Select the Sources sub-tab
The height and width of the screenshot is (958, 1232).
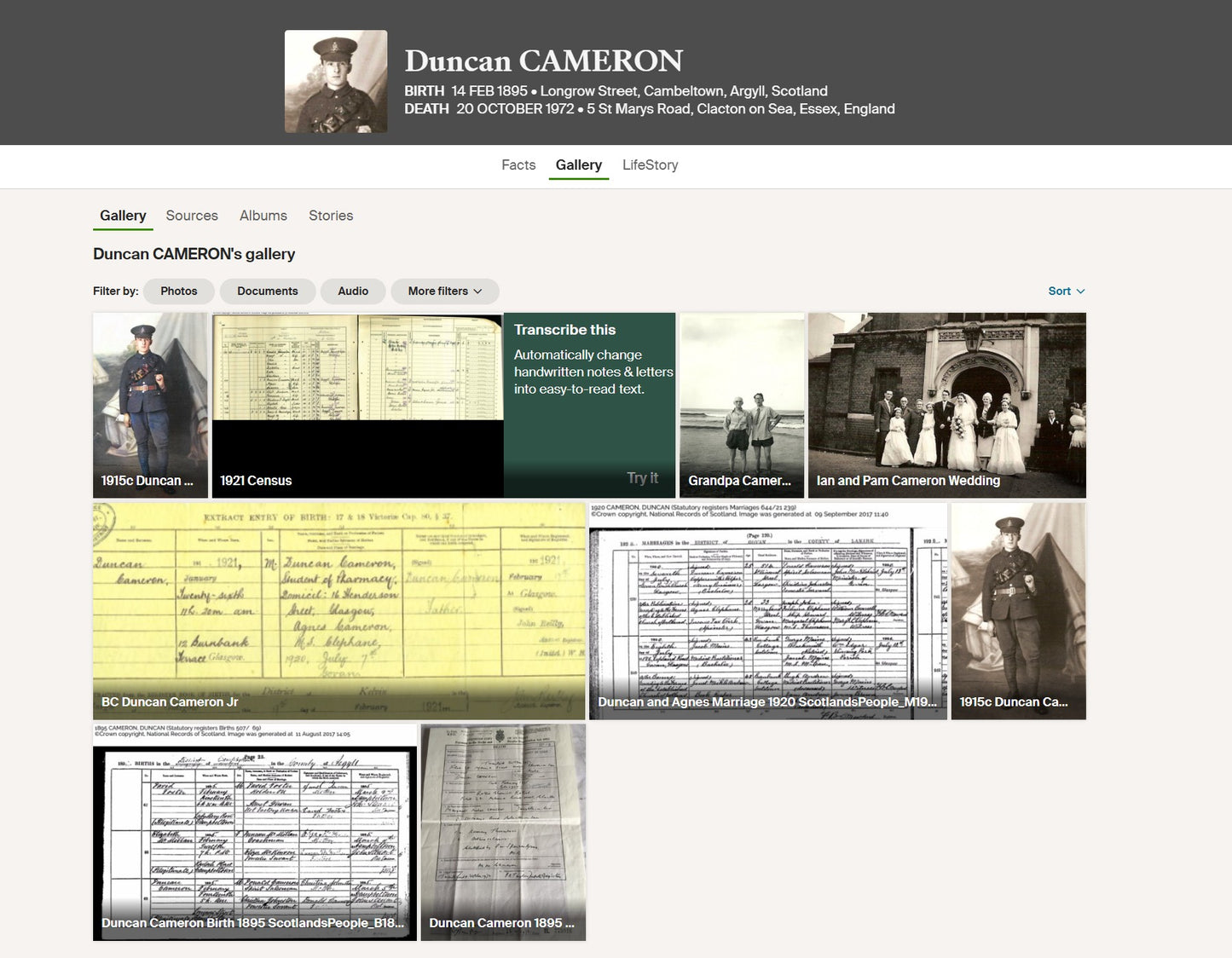[x=192, y=216]
